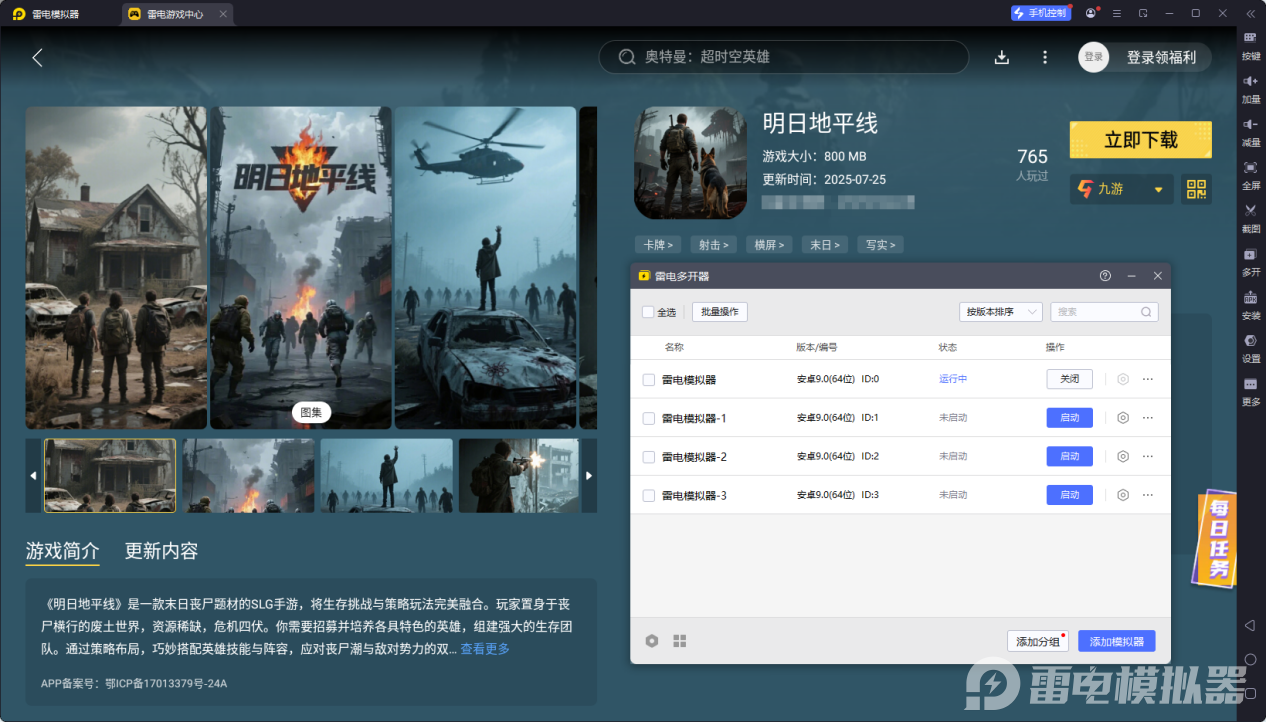Open the 每日任务 daily task banner
Viewport: 1266px width, 722px height.
coord(1214,538)
